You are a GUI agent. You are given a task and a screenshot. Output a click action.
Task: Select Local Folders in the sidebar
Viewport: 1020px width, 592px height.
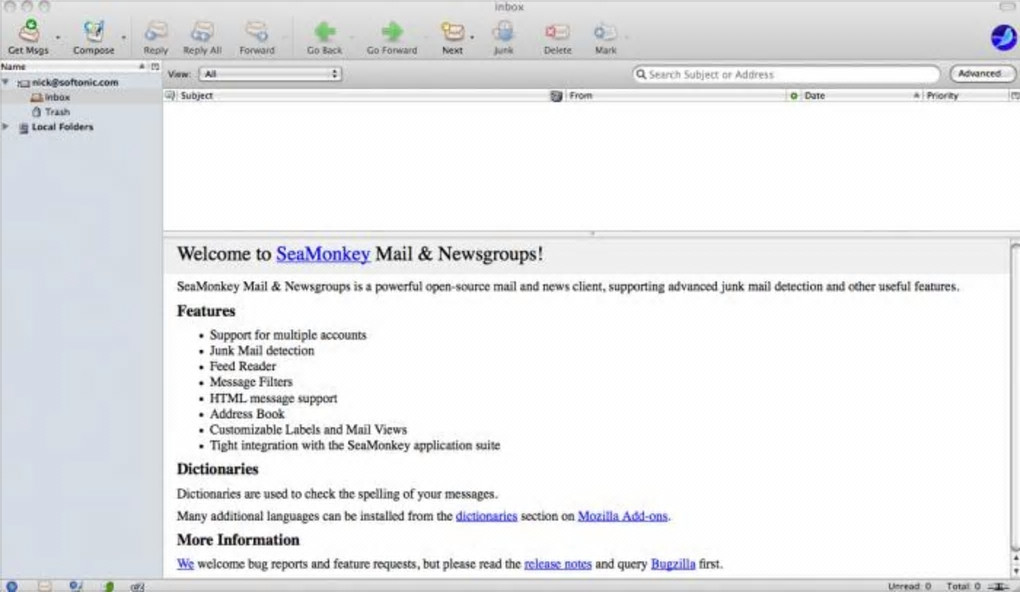[62, 127]
